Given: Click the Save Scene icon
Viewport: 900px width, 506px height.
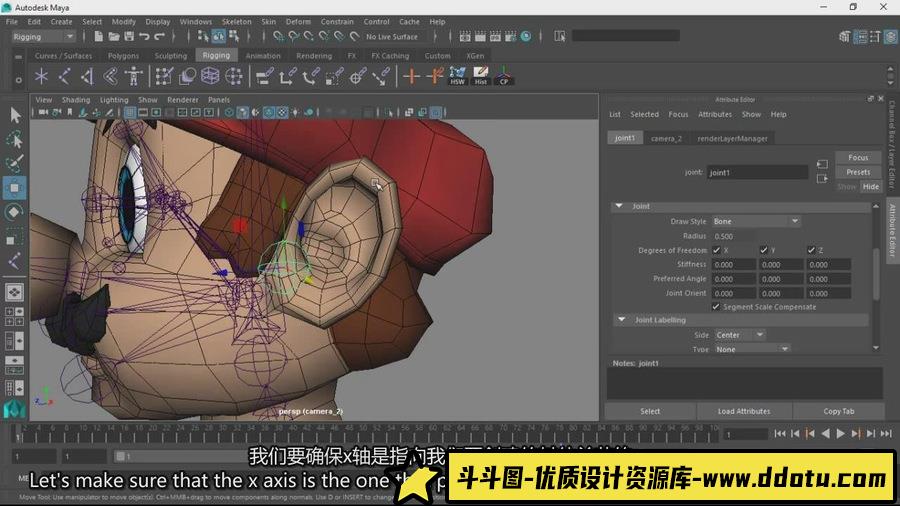Looking at the screenshot, I should tap(129, 36).
